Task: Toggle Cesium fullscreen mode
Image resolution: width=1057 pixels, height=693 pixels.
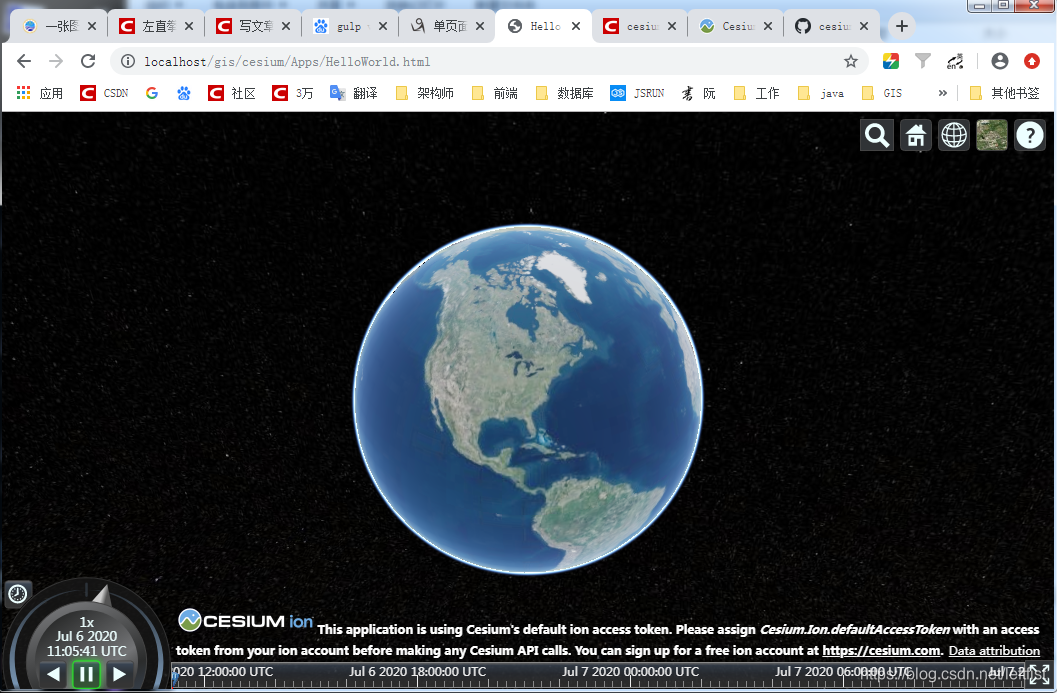Action: click(x=1039, y=675)
